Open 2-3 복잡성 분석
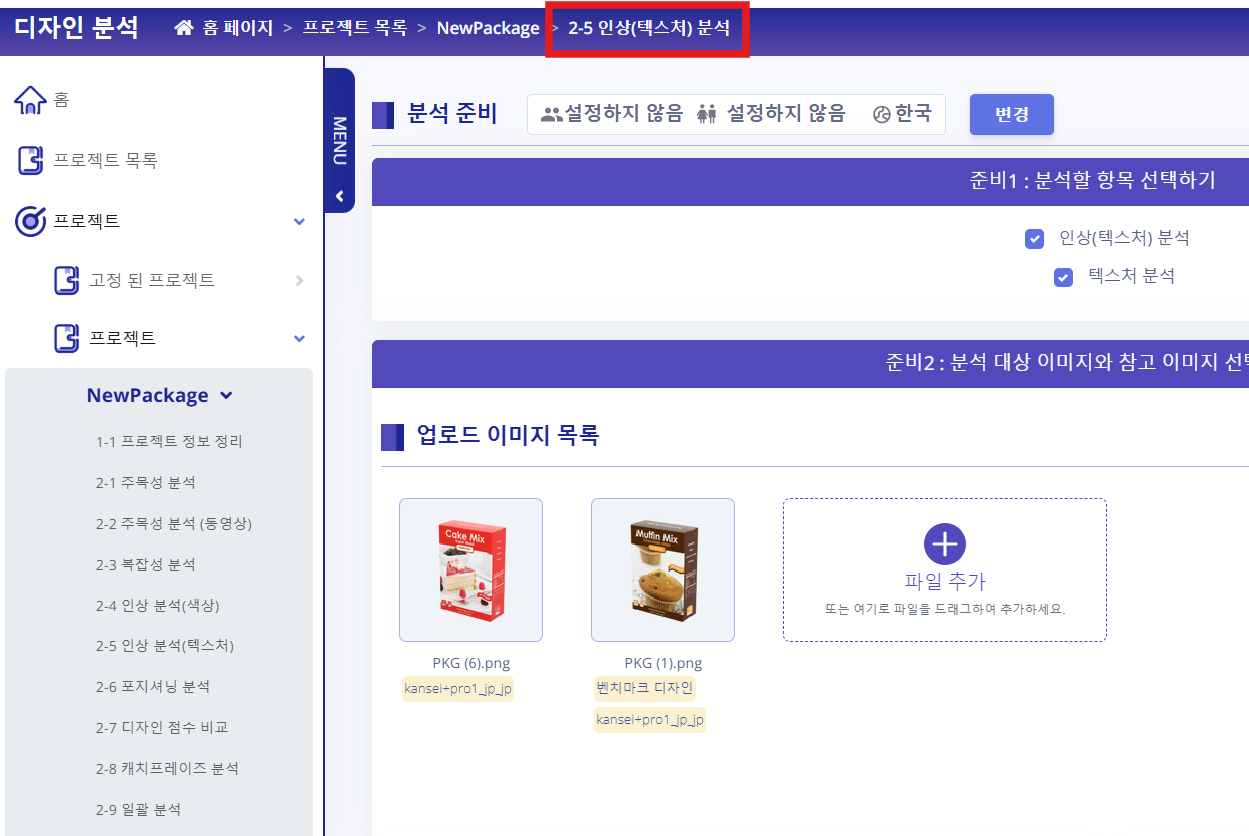Viewport: 1249px width, 836px height. point(146,564)
